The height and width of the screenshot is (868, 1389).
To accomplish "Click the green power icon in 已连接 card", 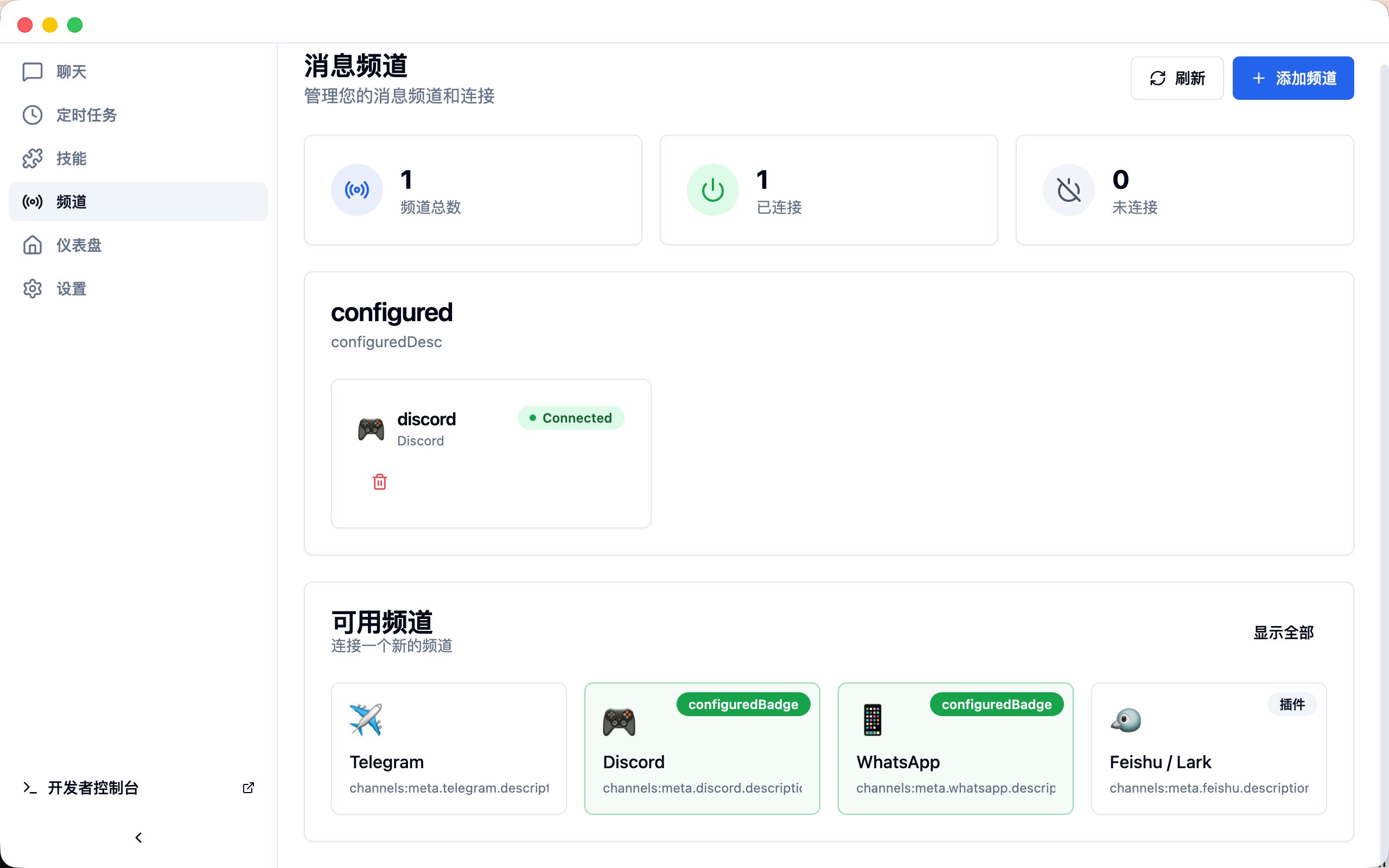I will [712, 189].
